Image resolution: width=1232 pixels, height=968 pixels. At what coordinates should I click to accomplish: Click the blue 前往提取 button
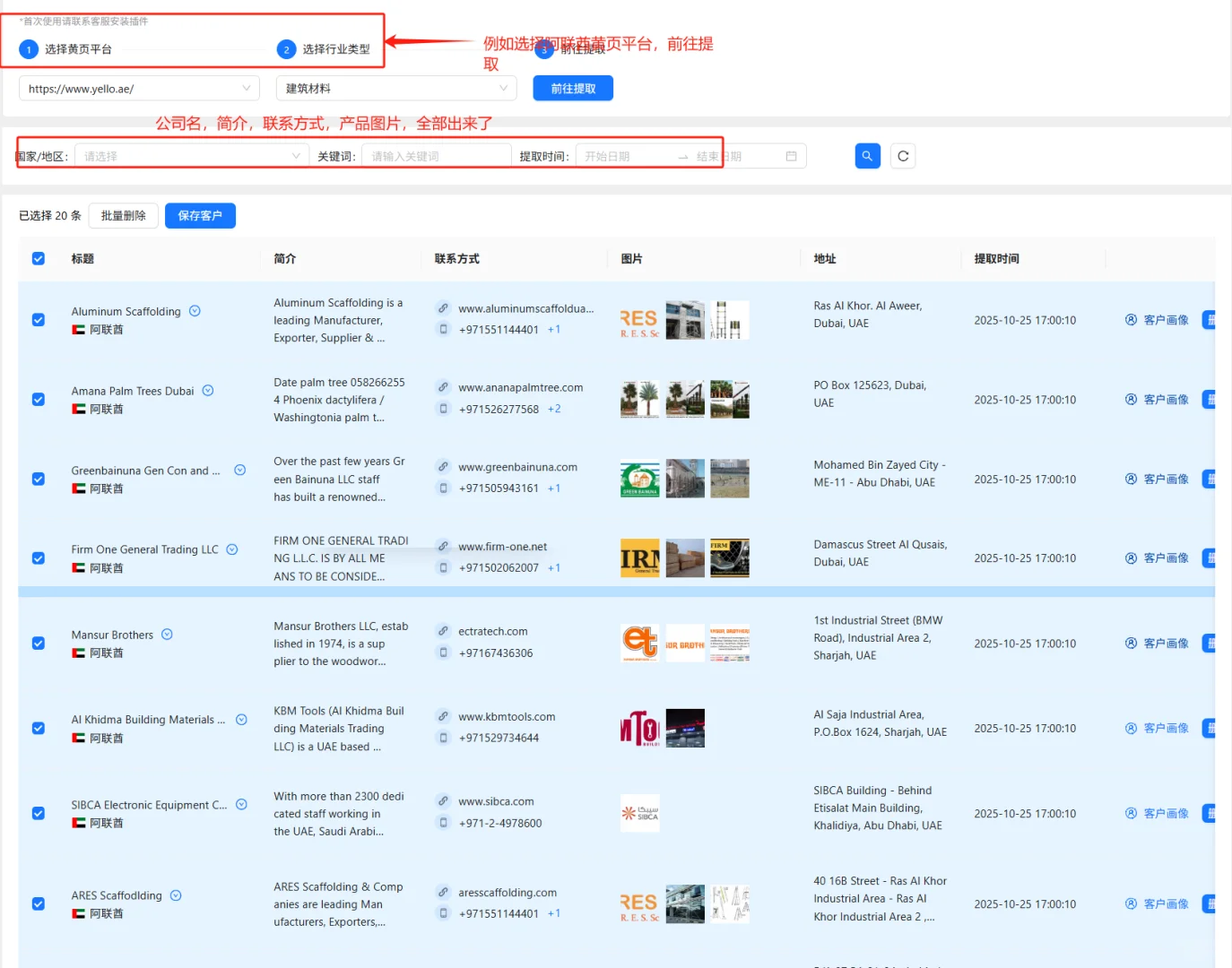coord(573,89)
